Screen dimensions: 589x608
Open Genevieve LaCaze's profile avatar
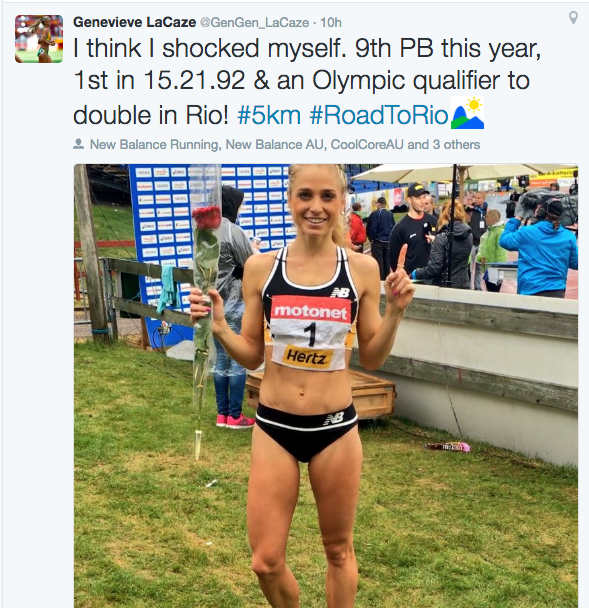39,39
